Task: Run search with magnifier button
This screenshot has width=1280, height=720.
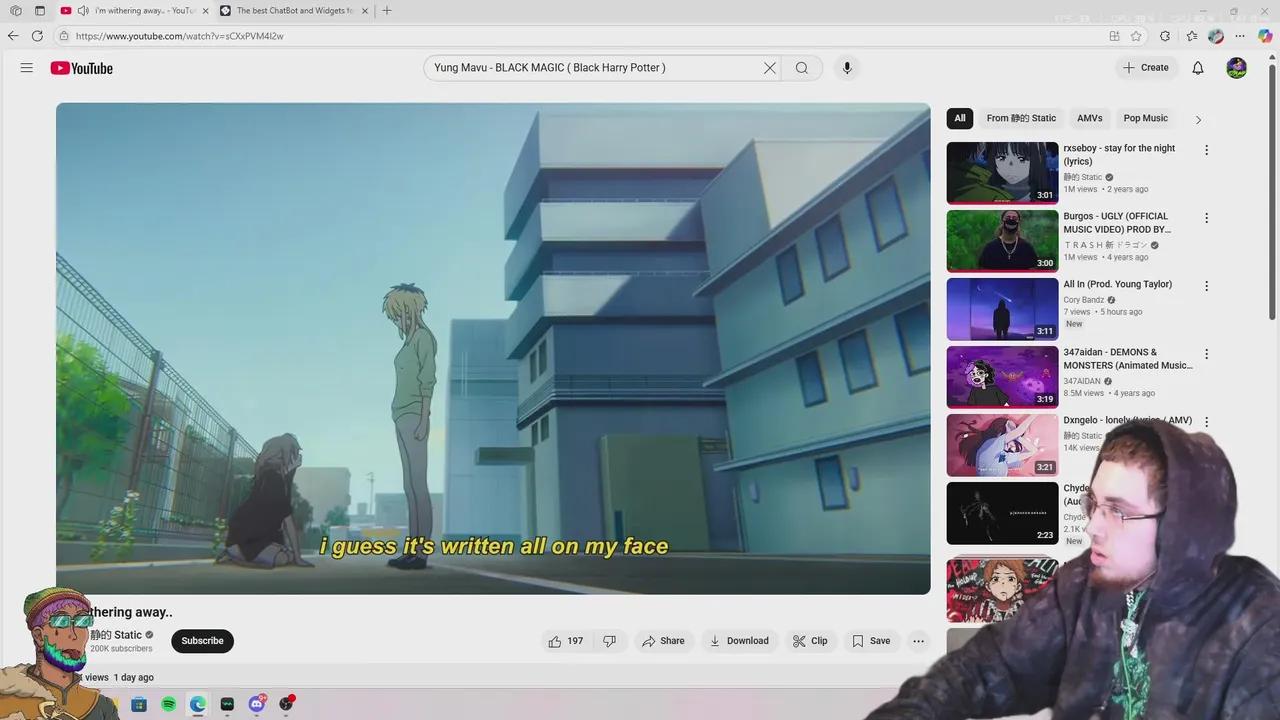Action: point(802,68)
